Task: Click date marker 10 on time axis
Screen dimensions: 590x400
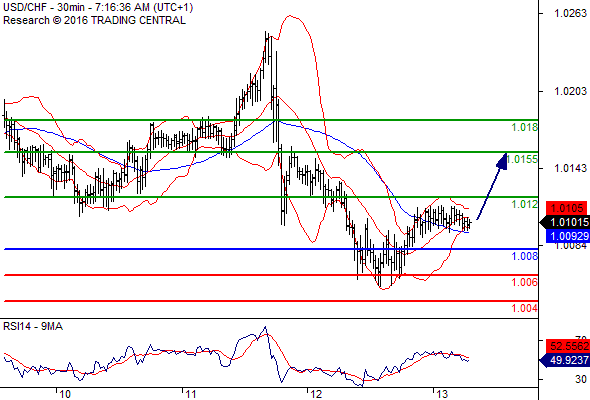Action: pos(65,394)
